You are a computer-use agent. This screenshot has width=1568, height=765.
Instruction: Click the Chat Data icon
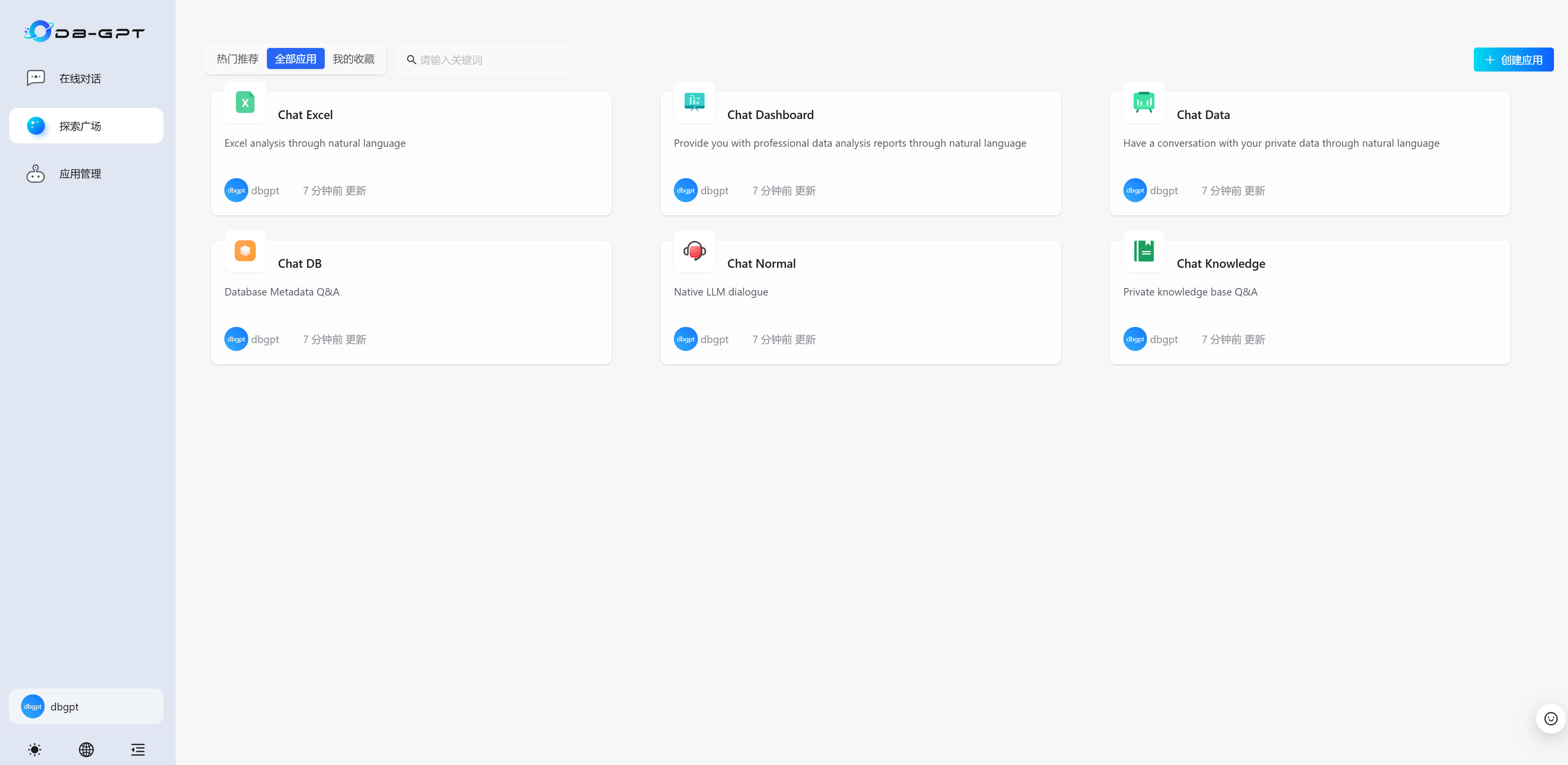1143,102
